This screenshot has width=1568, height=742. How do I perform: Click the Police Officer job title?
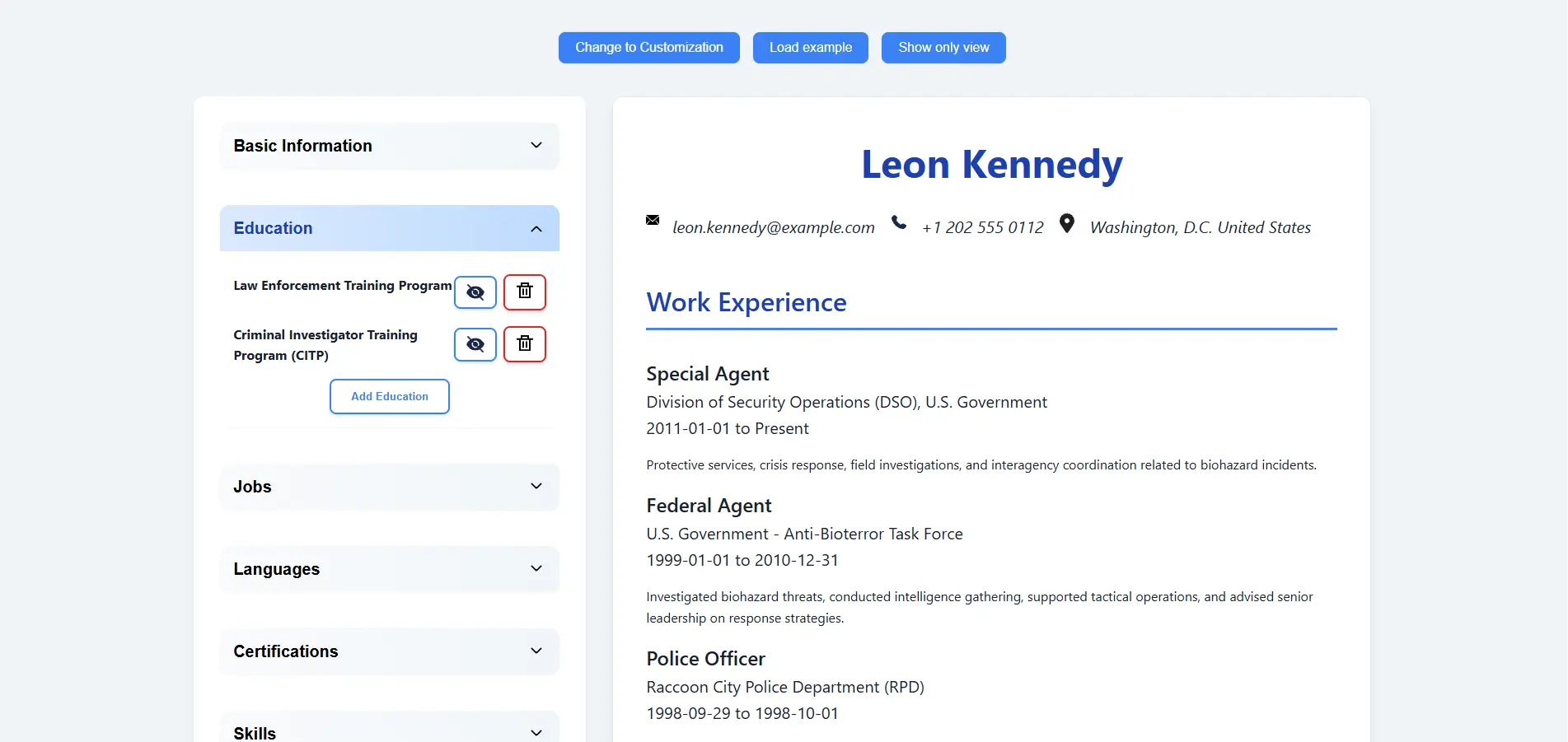(706, 659)
